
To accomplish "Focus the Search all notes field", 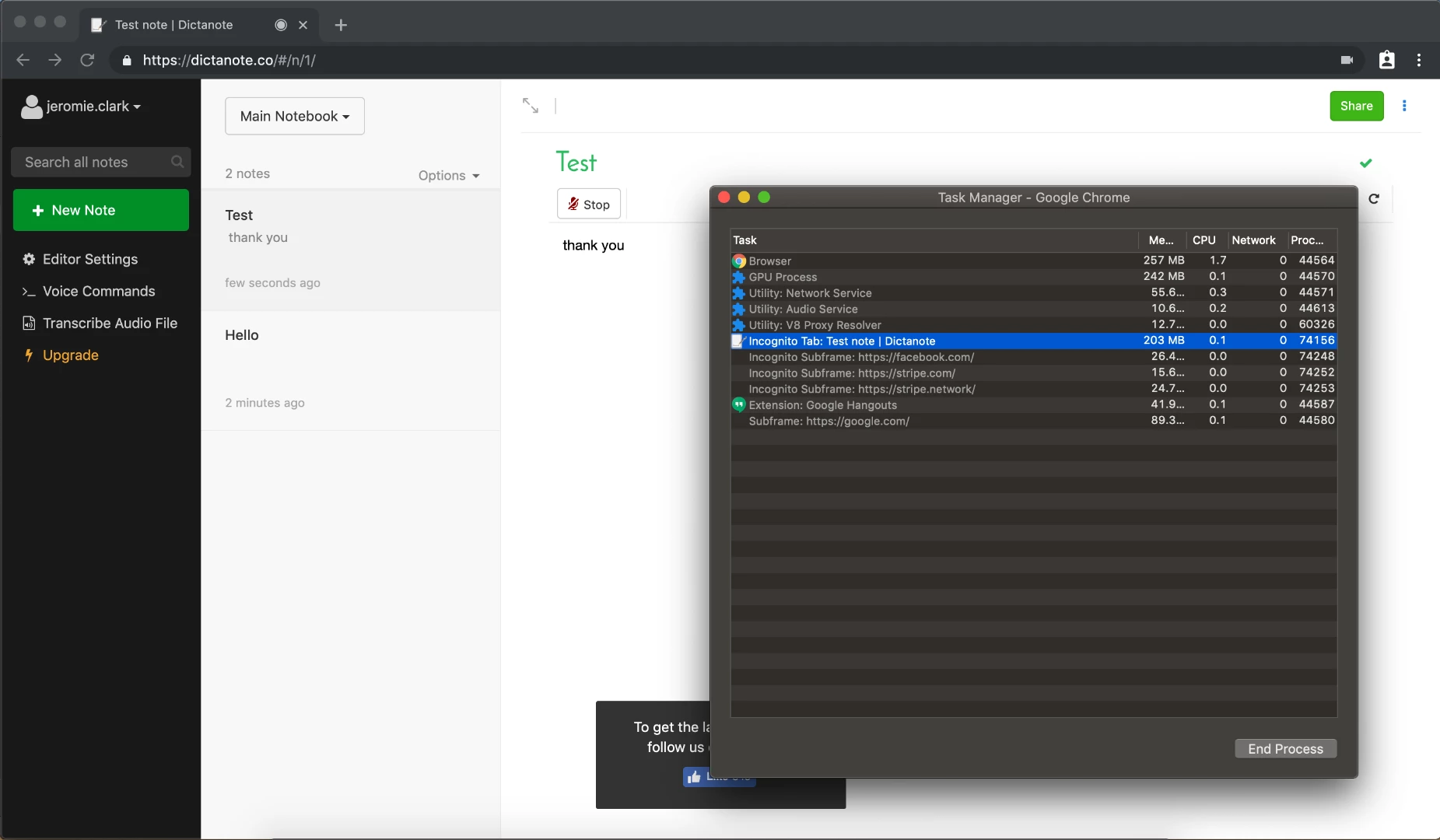I will coord(101,162).
